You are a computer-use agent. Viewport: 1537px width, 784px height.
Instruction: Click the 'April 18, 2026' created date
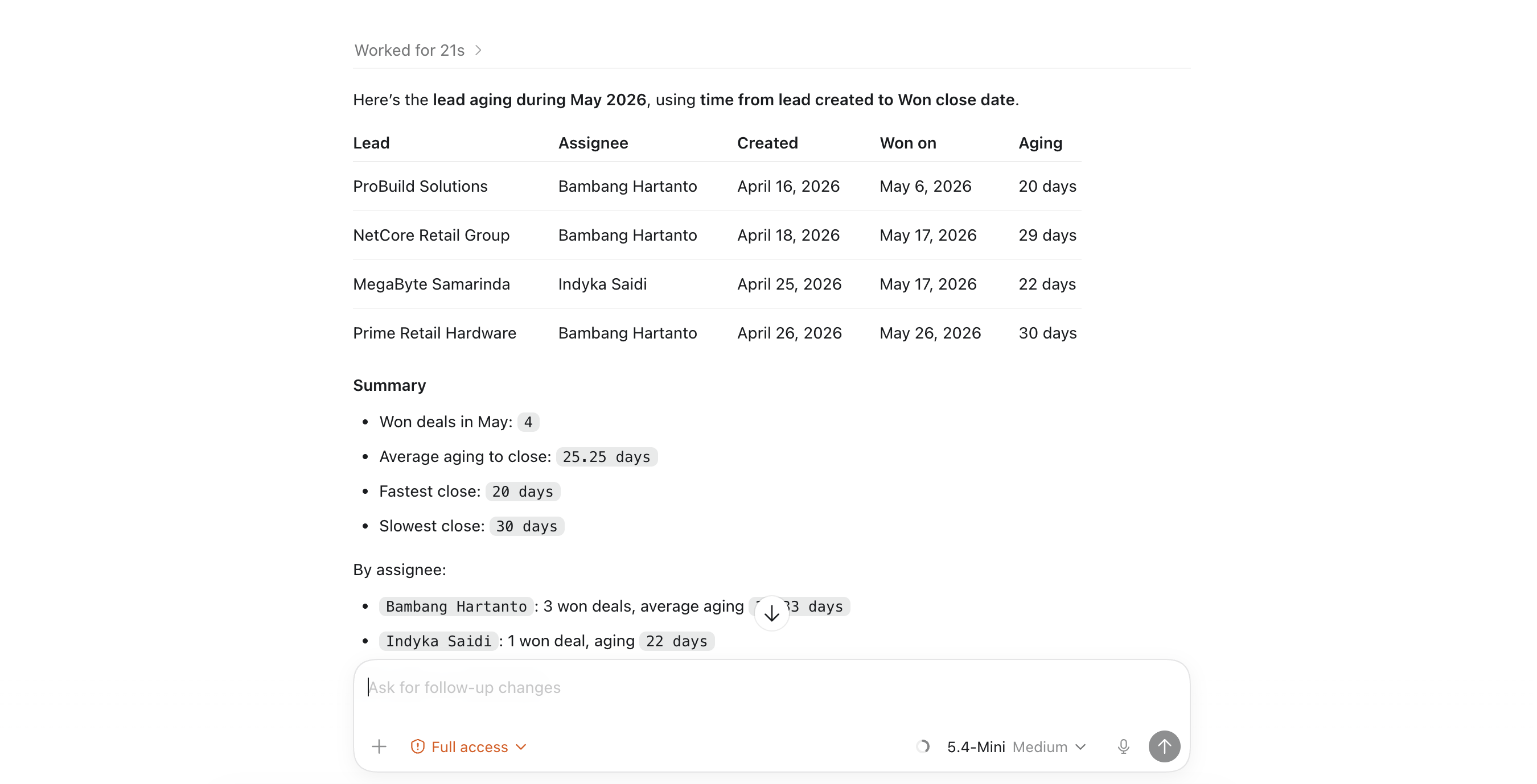coord(788,235)
